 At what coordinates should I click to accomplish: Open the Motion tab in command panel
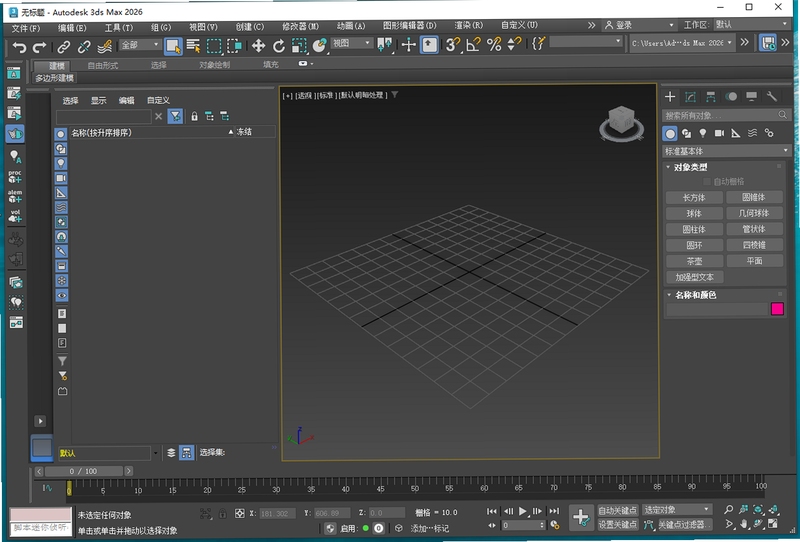(731, 96)
